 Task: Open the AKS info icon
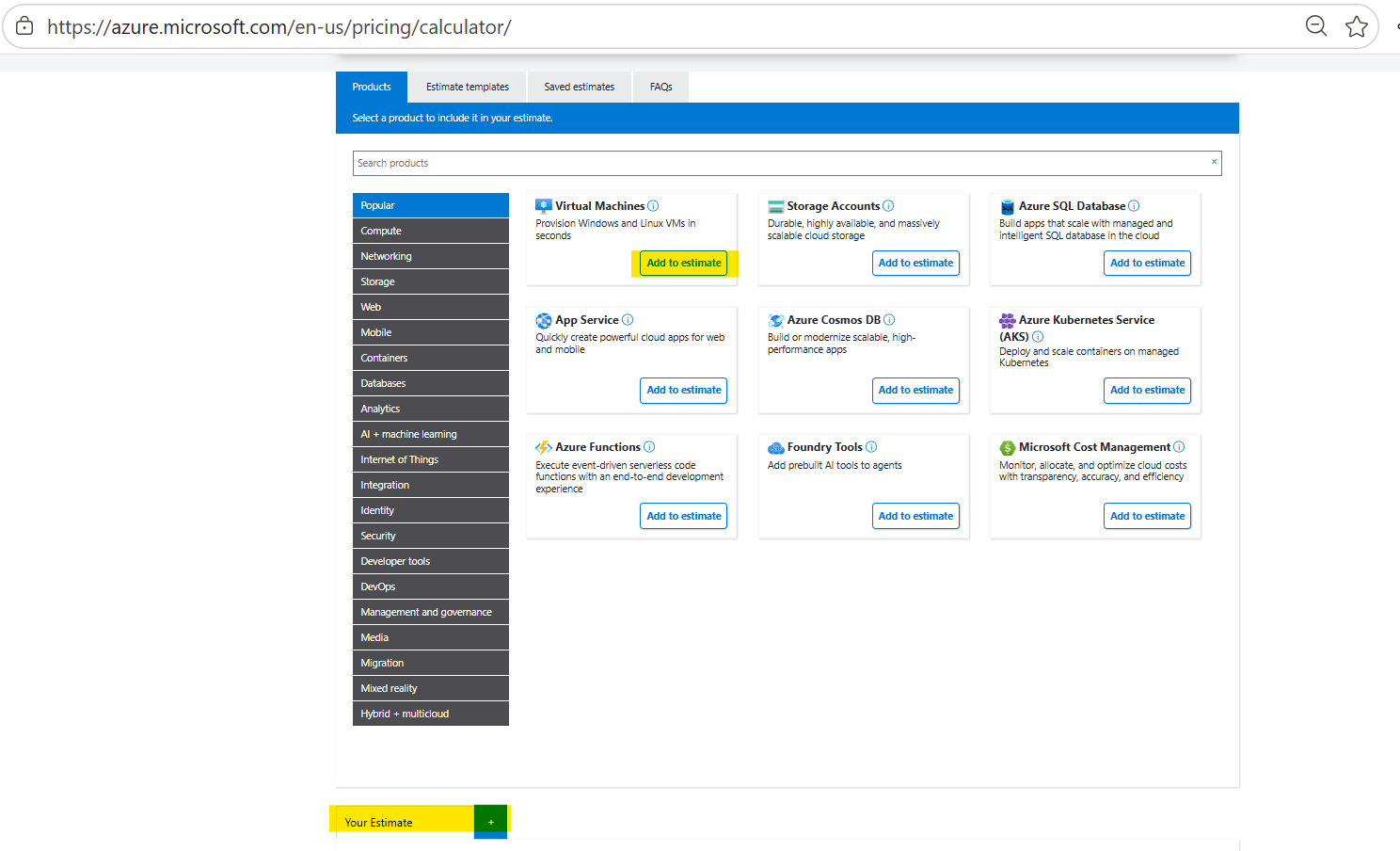[x=1038, y=337]
